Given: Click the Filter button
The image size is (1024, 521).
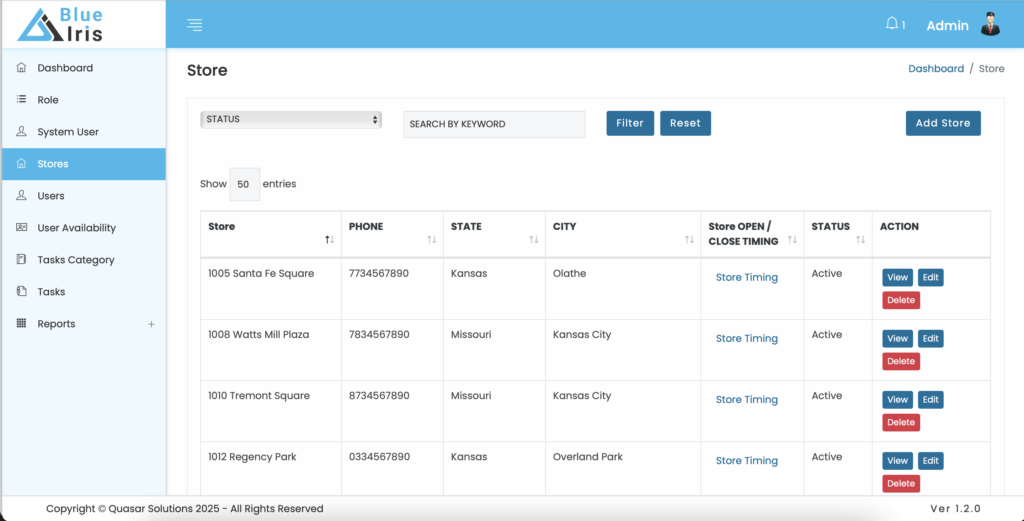Looking at the screenshot, I should (630, 123).
